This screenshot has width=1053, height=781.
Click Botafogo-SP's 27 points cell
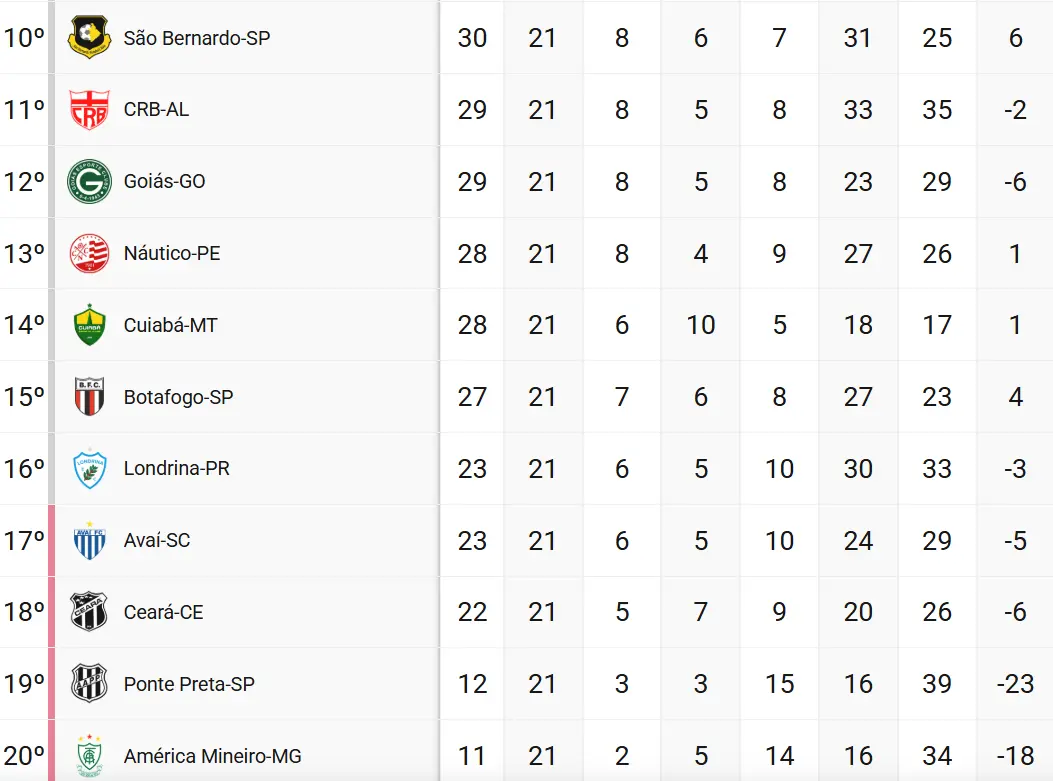tap(472, 397)
